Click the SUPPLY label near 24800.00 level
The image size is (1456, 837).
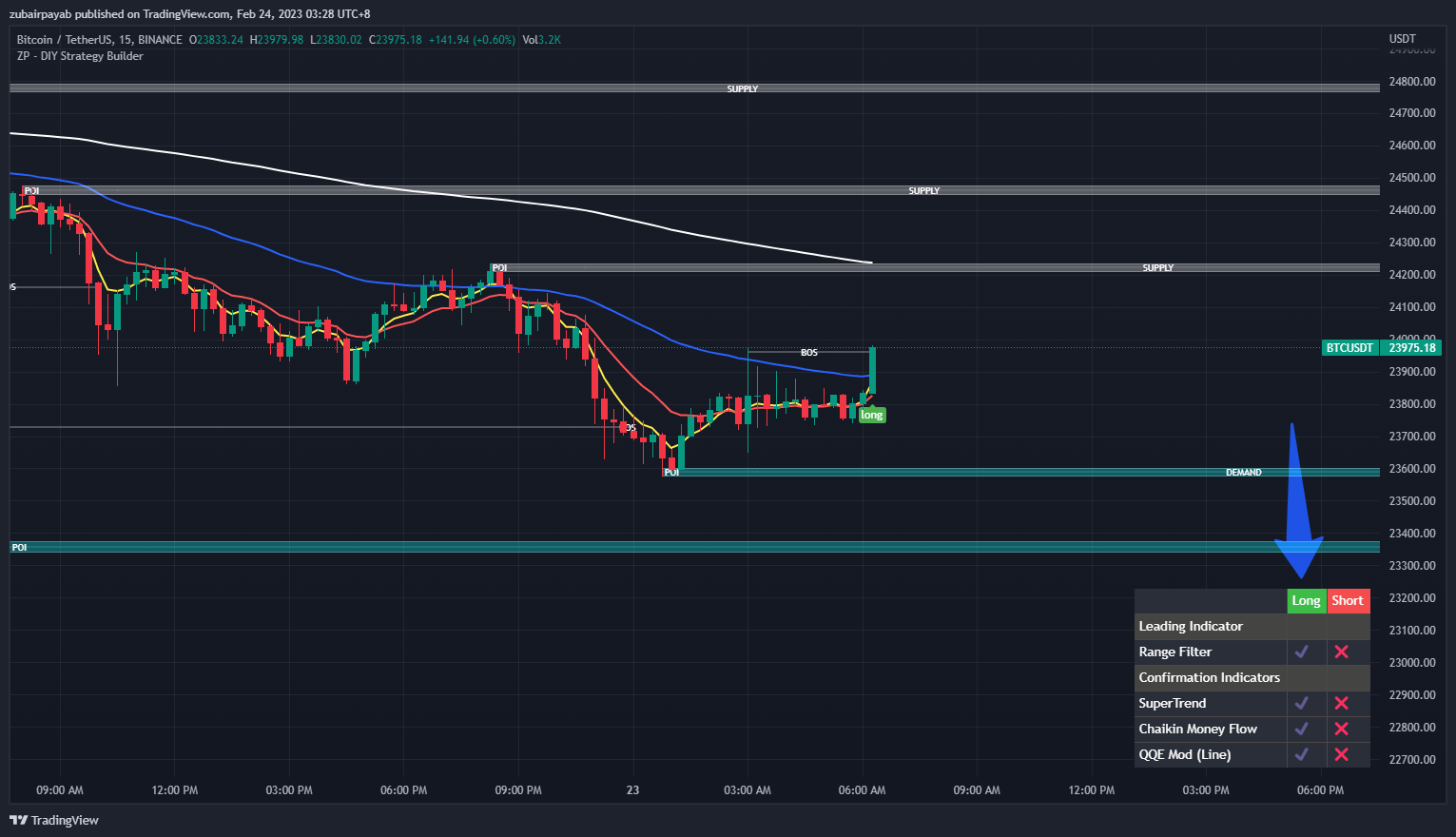click(x=743, y=88)
